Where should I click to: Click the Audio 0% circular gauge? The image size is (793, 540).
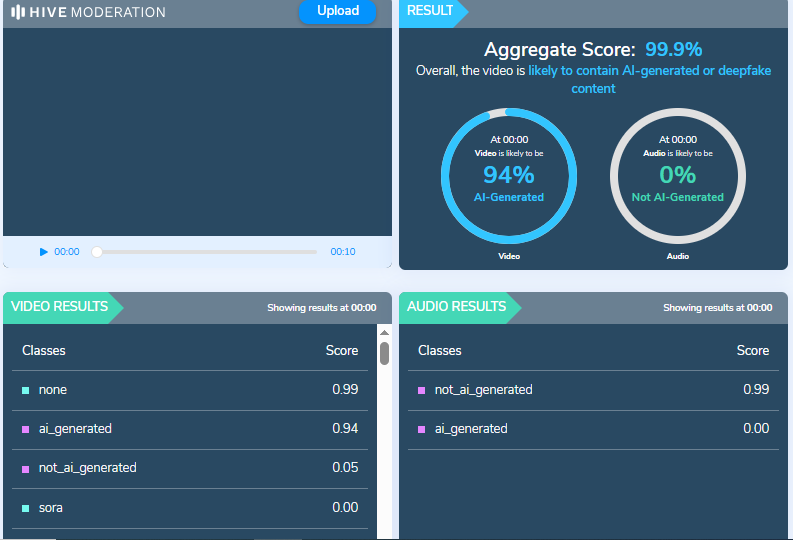point(677,175)
